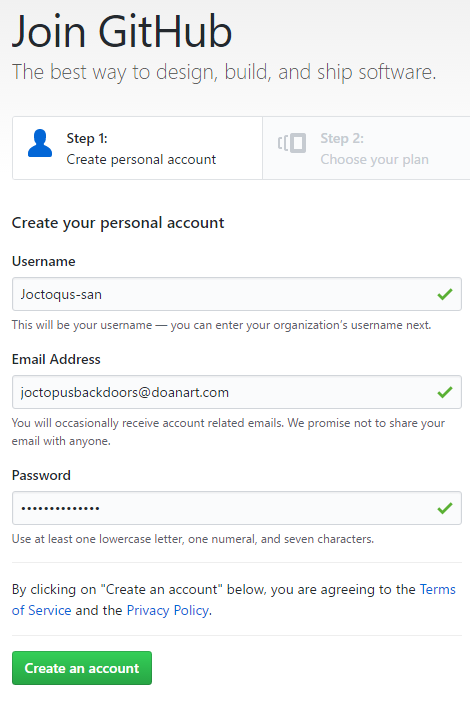Click the Create your personal account heading
The height and width of the screenshot is (703, 470).
118,223
